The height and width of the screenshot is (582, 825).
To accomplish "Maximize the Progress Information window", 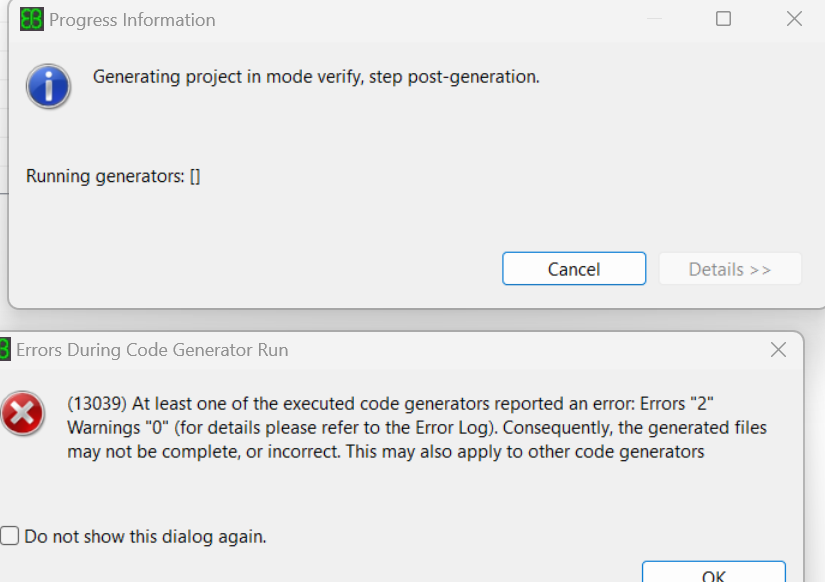I will [x=724, y=19].
